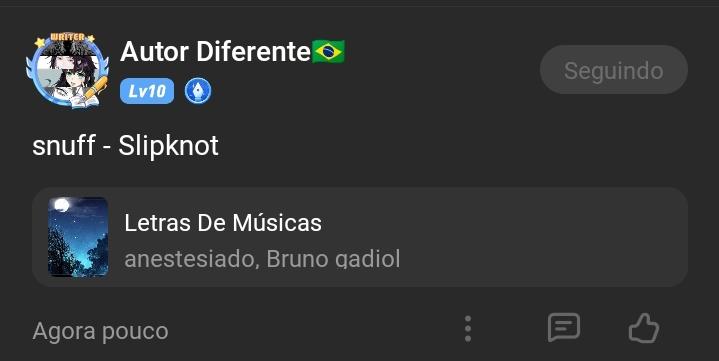
Task: Like the post with the thumbs-up icon
Action: 643,328
